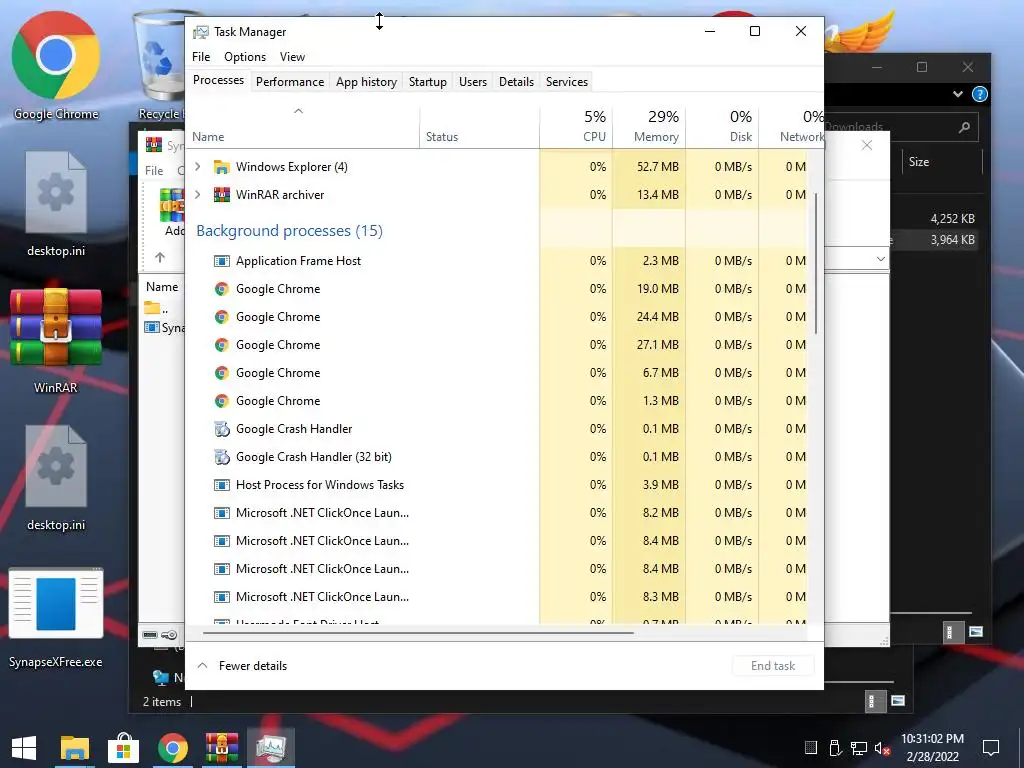Collapse to Fewer details view
Viewport: 1024px width, 768px height.
coord(242,665)
